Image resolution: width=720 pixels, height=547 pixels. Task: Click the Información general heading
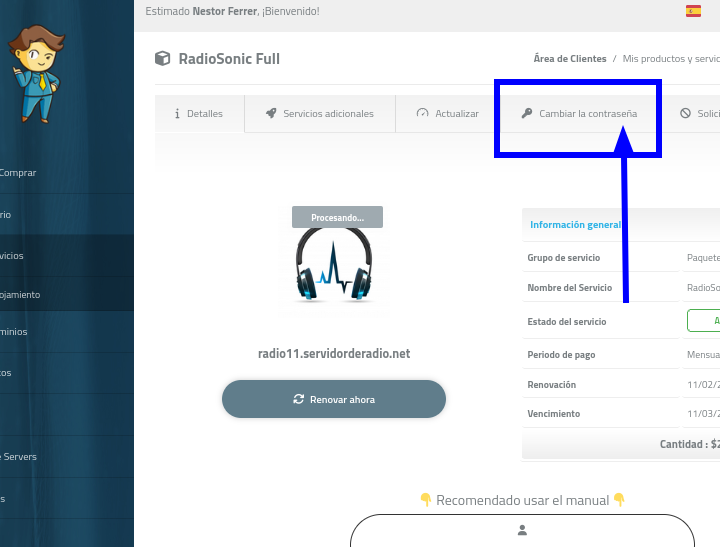point(575,225)
